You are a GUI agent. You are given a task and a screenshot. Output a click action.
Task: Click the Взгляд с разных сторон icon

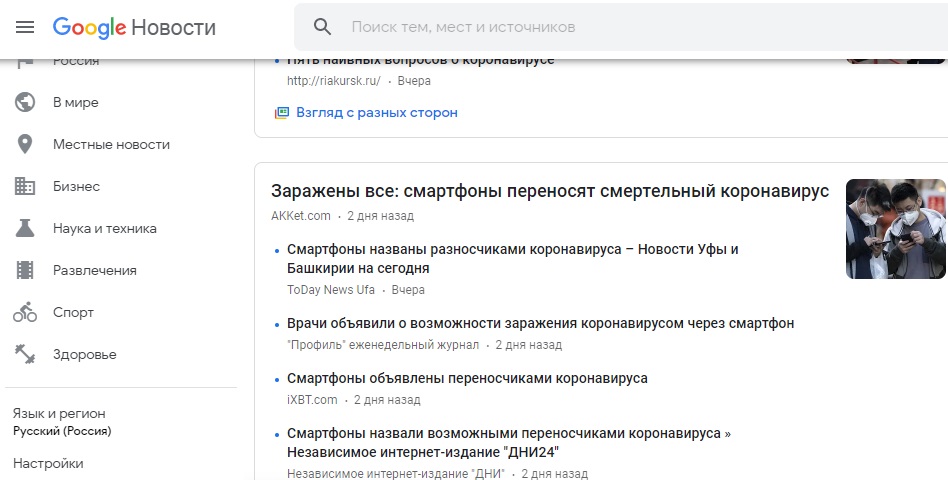282,112
